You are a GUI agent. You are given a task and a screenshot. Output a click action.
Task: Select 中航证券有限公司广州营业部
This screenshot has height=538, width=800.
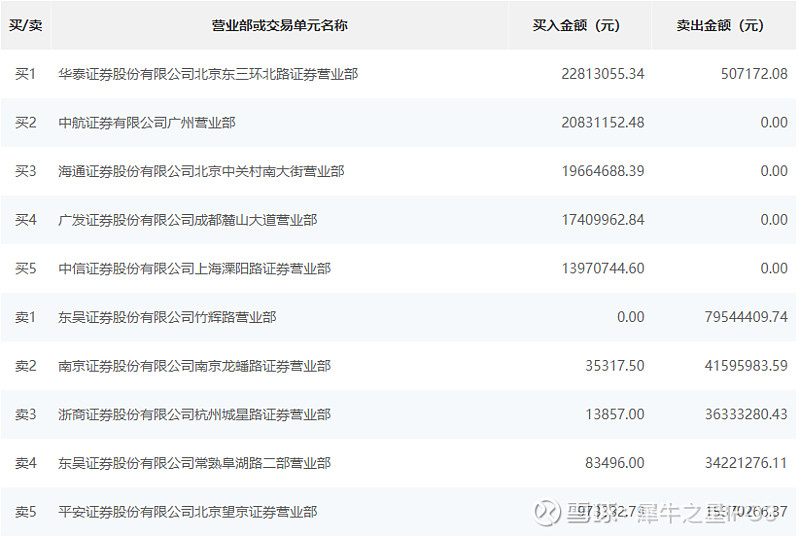click(x=147, y=123)
